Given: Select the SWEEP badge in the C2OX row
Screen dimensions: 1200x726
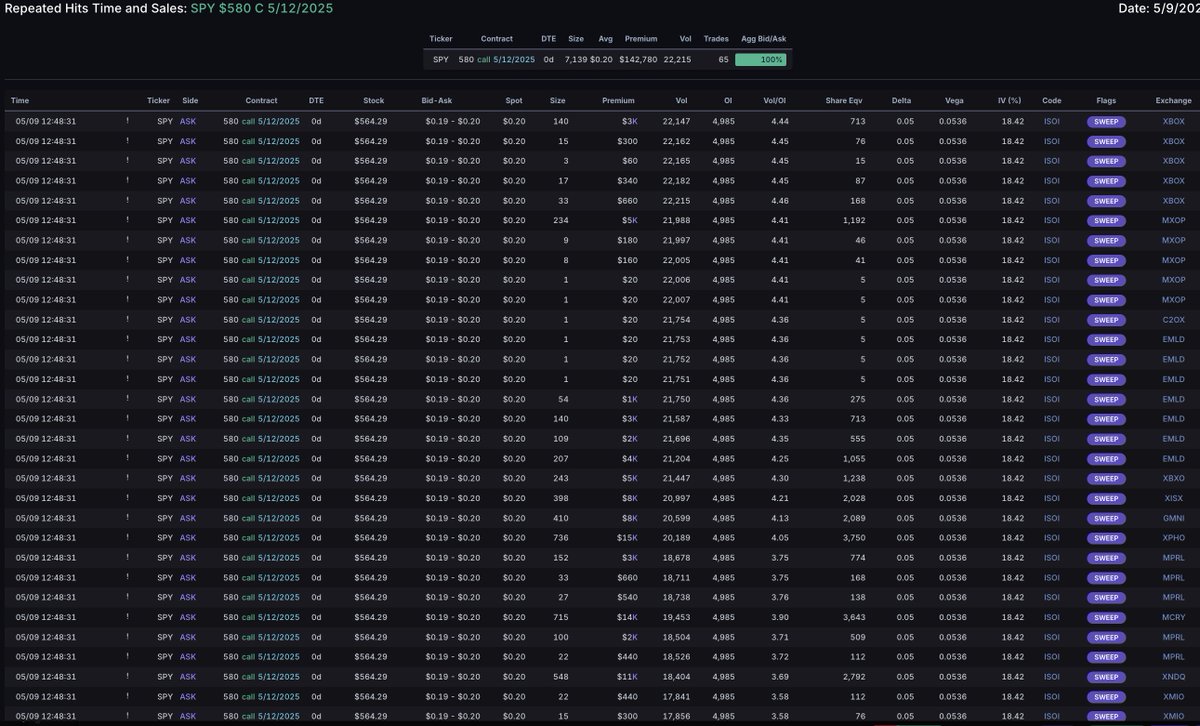Looking at the screenshot, I should (x=1106, y=319).
